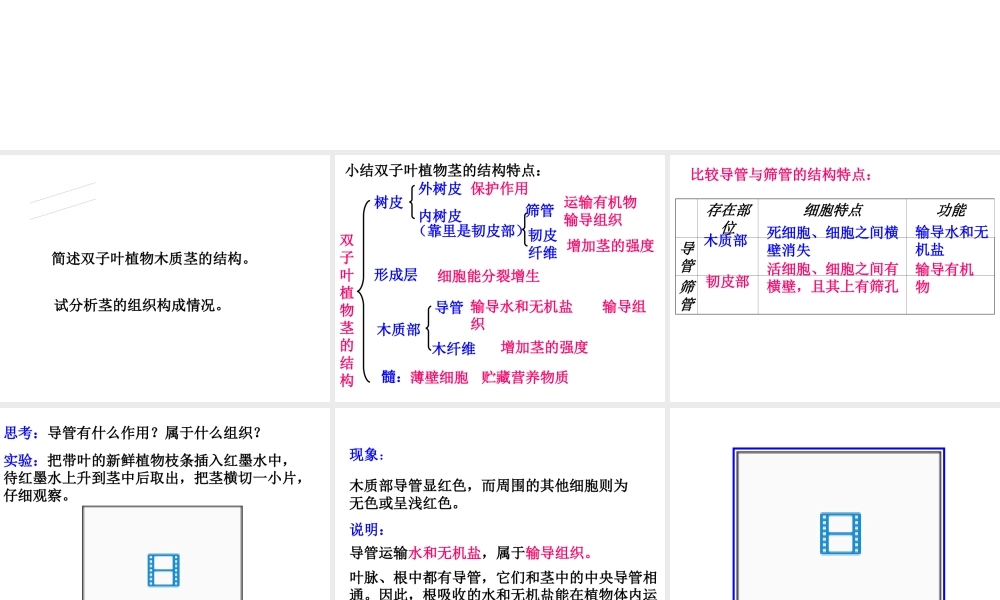The height and width of the screenshot is (600, 1000).
Task: Click the 木质部 label in structure tree
Action: [x=399, y=330]
